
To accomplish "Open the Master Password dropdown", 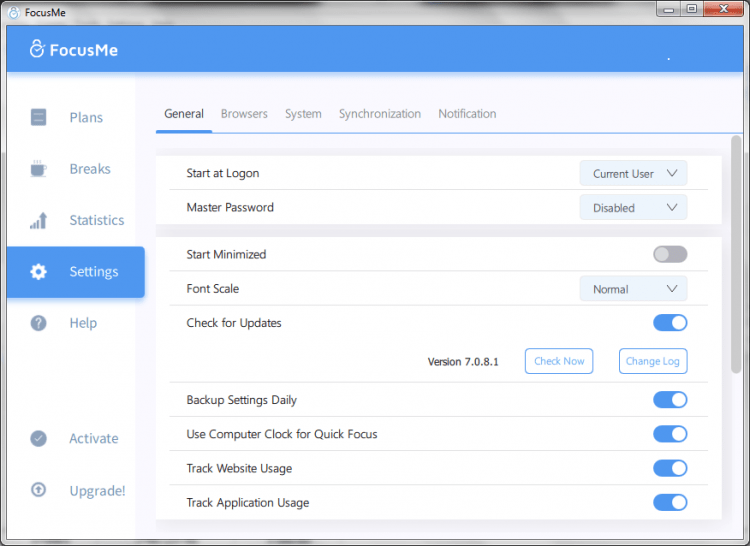I will pyautogui.click(x=633, y=208).
